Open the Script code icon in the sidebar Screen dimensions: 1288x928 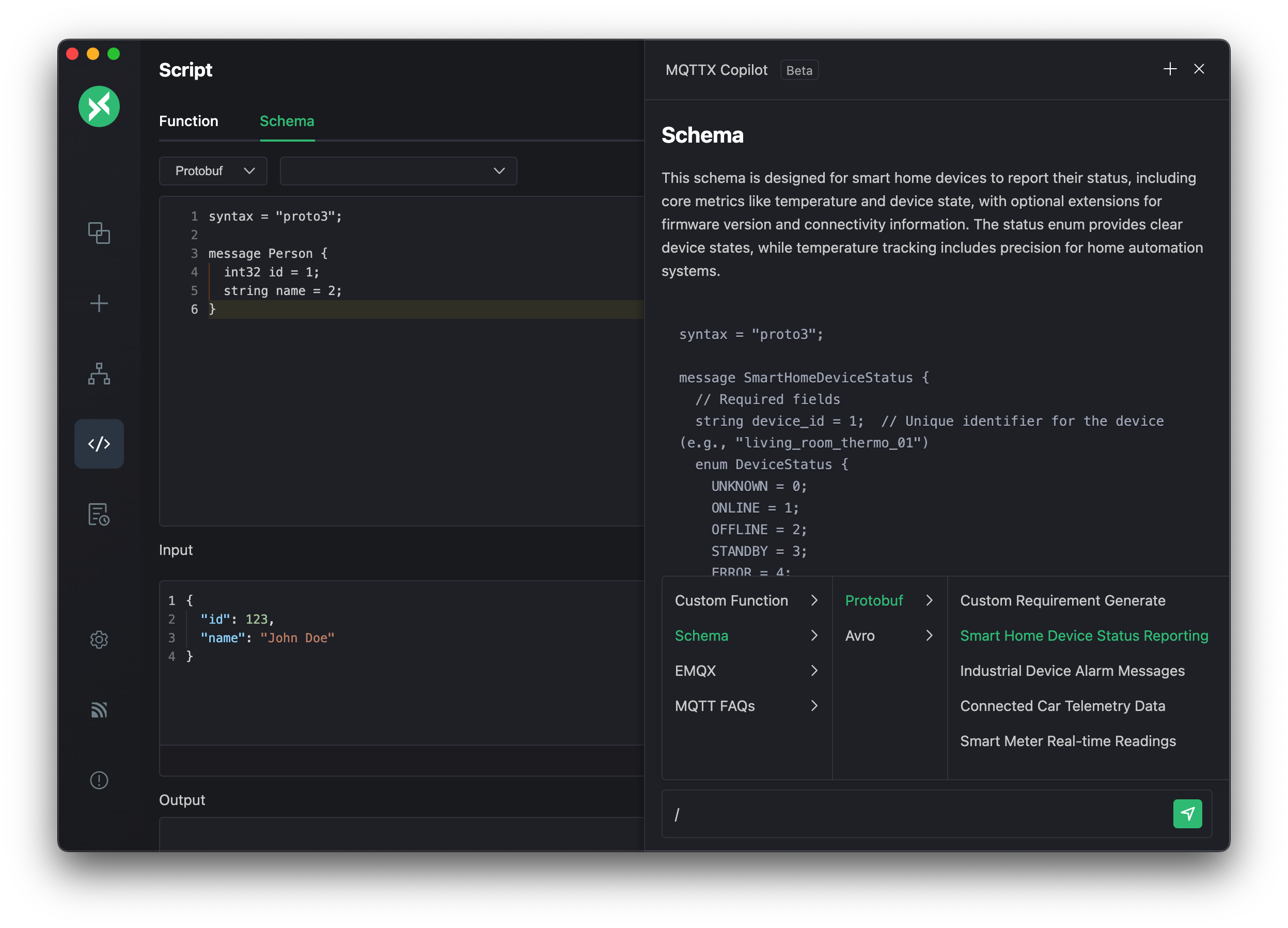(99, 444)
